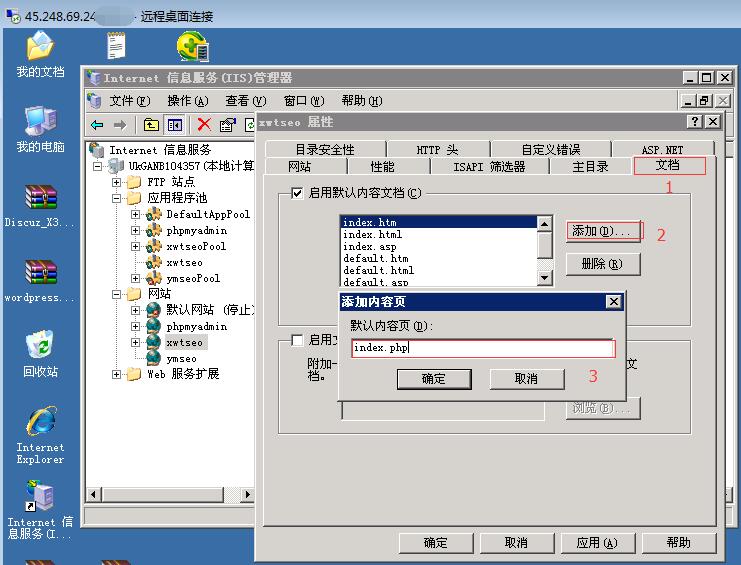This screenshot has width=741, height=565.
Task: Click the 帮助 button at dialog bottom
Action: (x=679, y=543)
